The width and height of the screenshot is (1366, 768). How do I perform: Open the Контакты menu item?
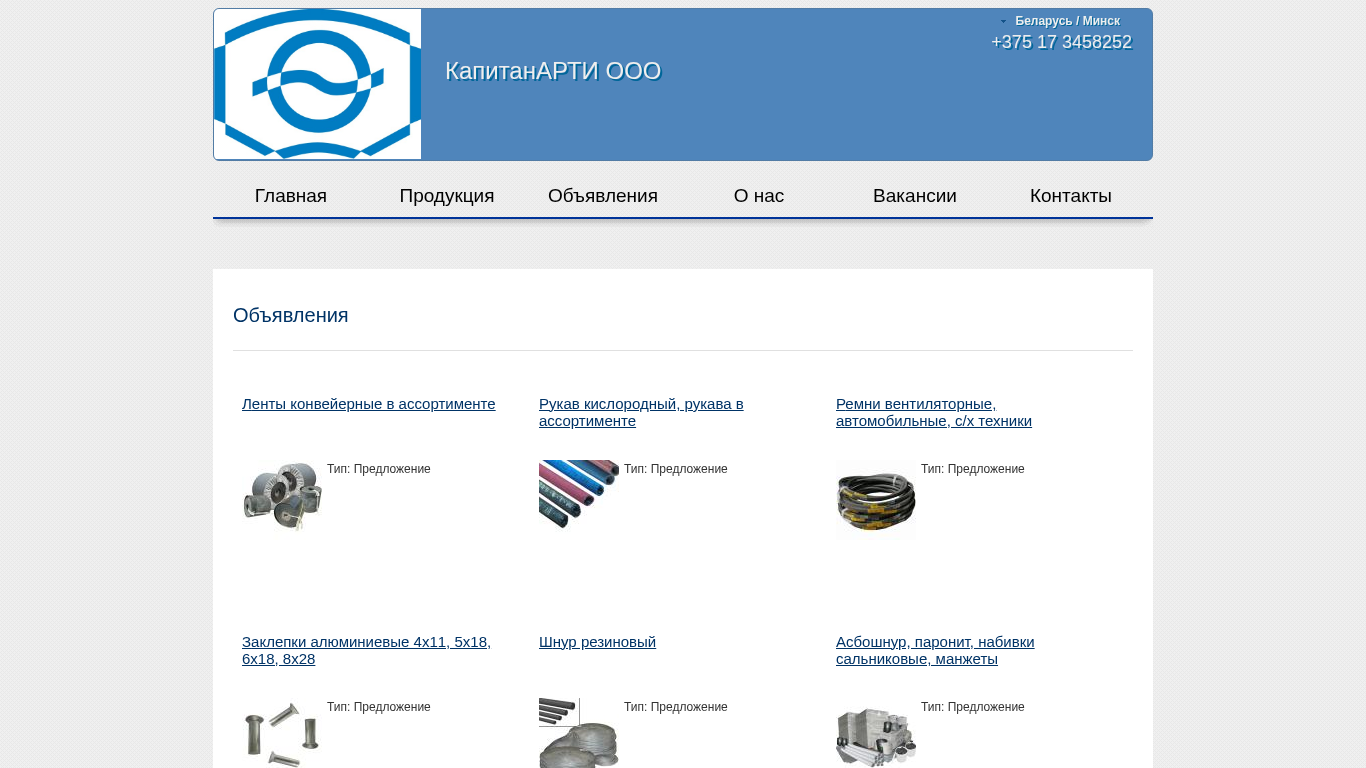[x=1071, y=196]
